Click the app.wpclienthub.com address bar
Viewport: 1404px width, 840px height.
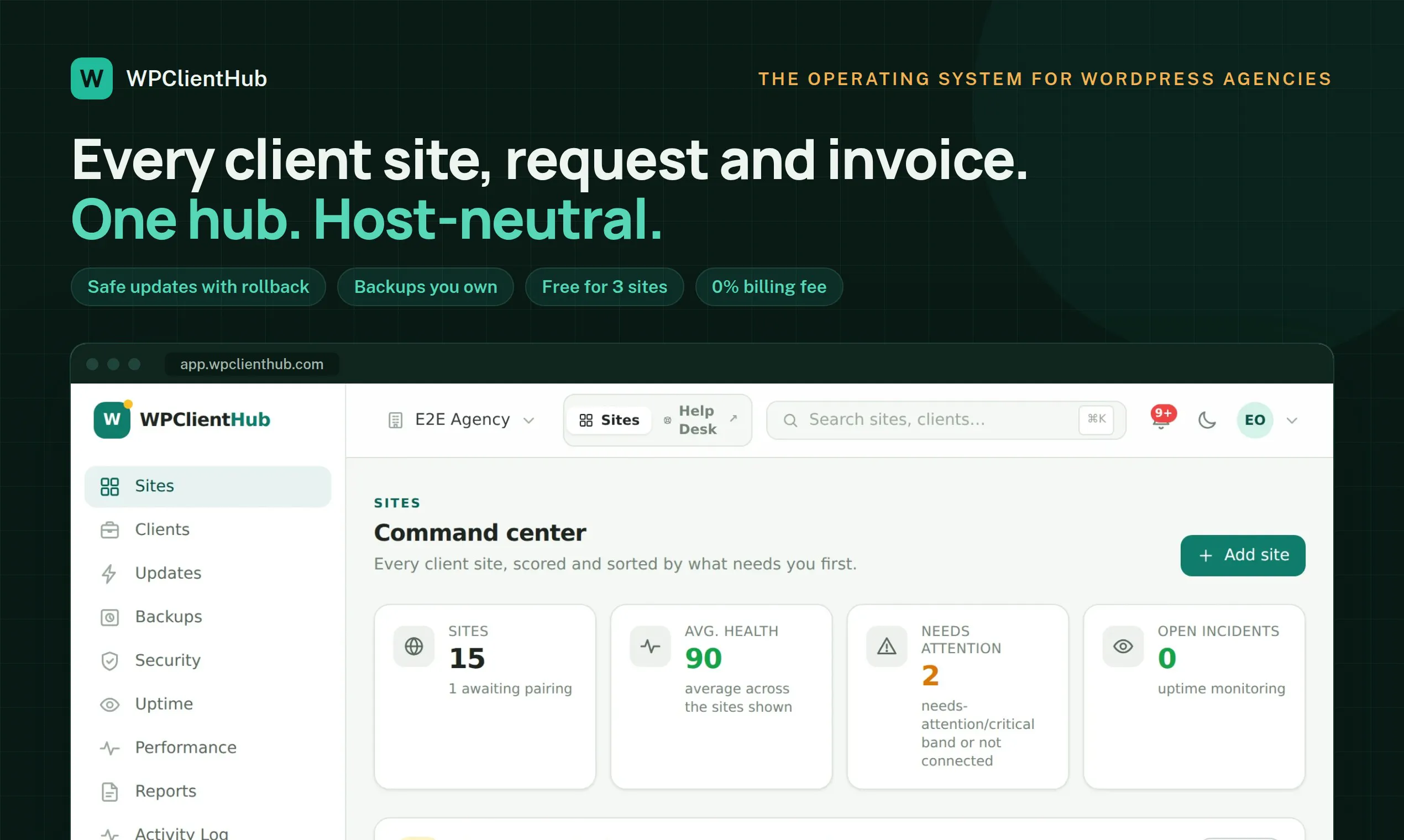[252, 364]
